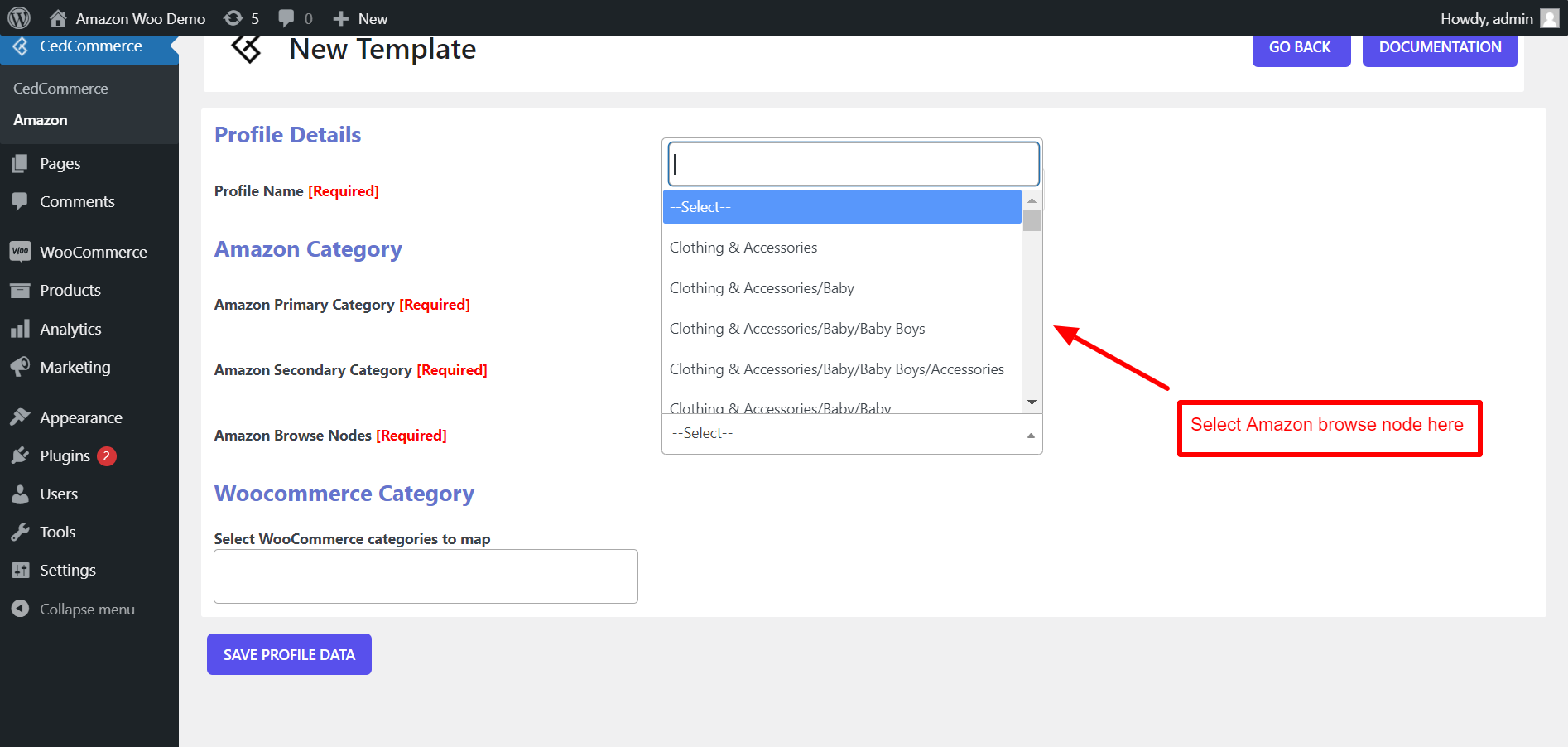1568x747 pixels.
Task: Open comments bubble icon in admin bar
Action: pos(286,18)
